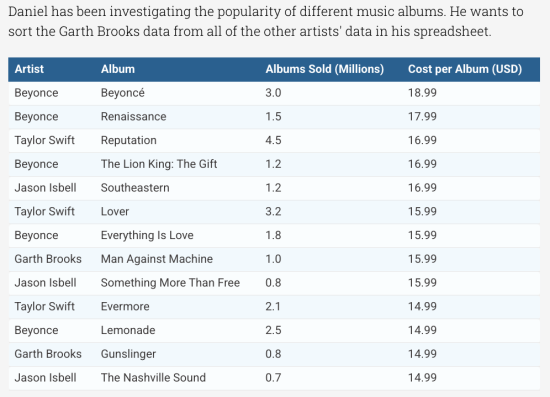This screenshot has height=397, width=550.
Task: Select the Man Against Machine album cell
Action: tap(157, 259)
